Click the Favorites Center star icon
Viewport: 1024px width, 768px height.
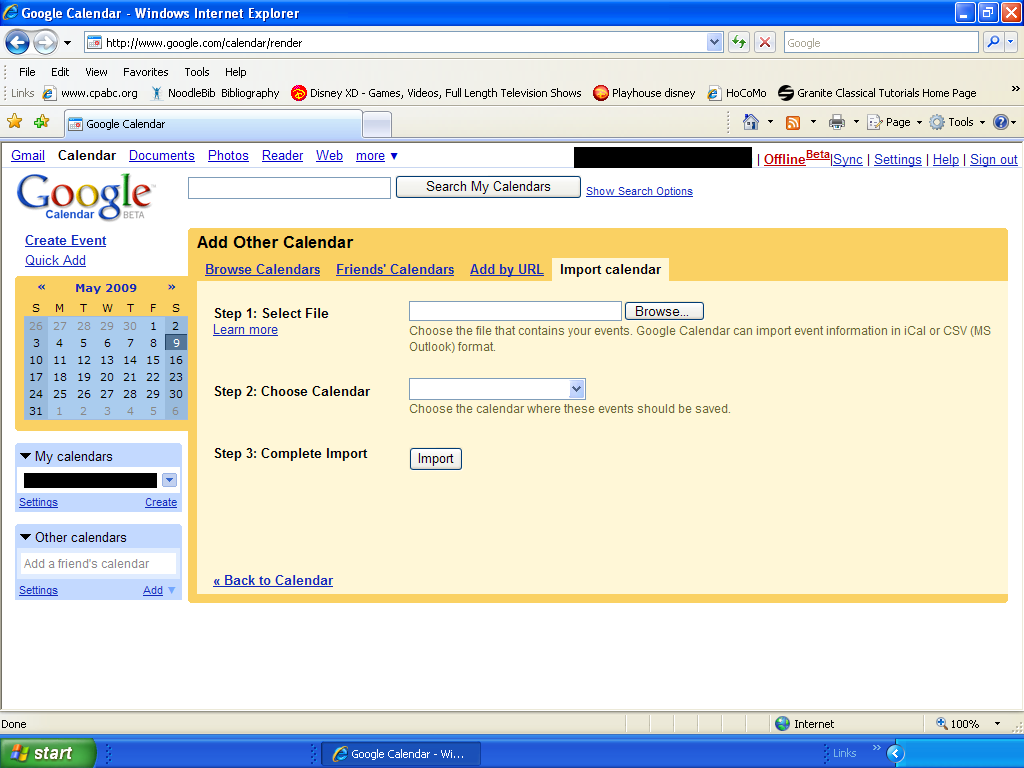tap(15, 122)
